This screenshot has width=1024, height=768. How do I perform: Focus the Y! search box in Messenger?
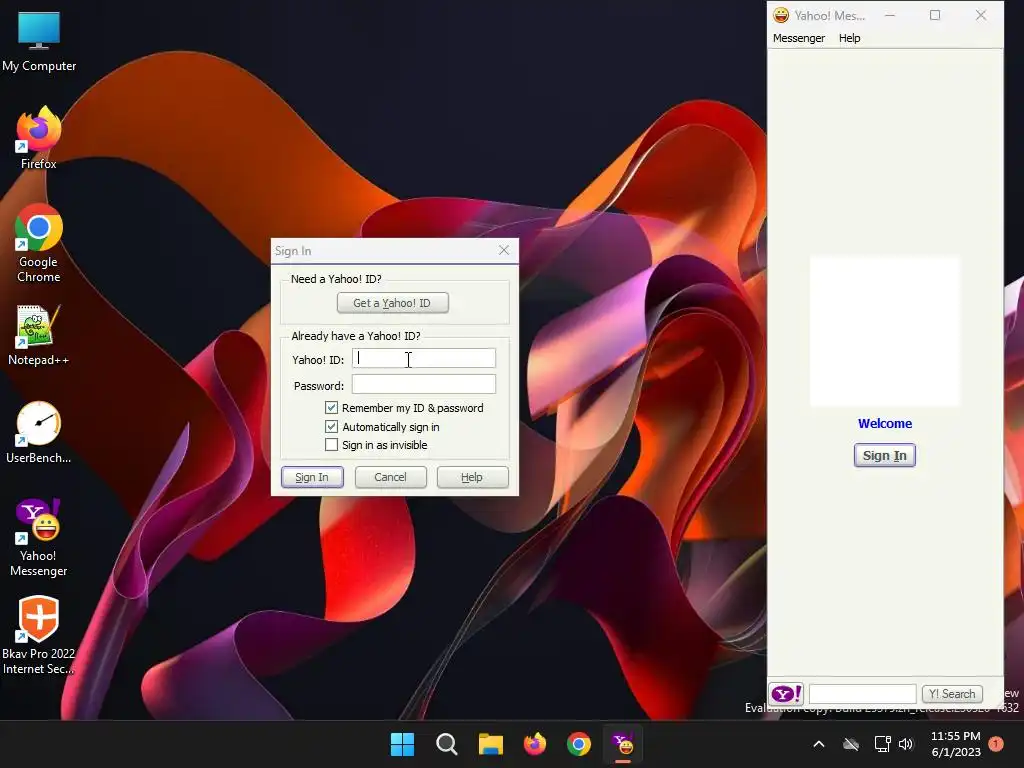point(863,694)
